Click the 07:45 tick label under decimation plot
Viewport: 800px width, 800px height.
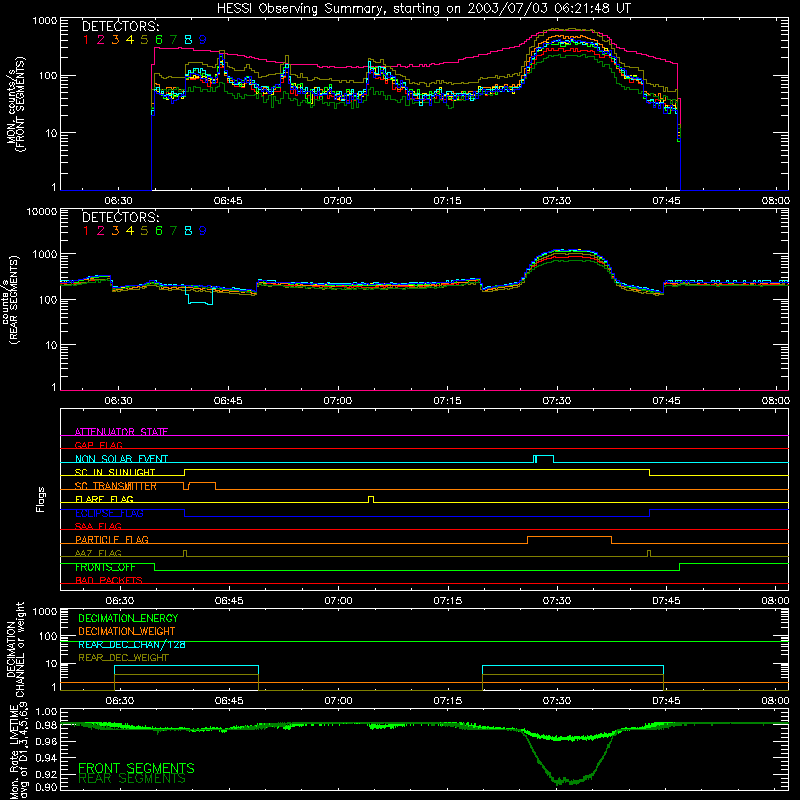tap(666, 701)
